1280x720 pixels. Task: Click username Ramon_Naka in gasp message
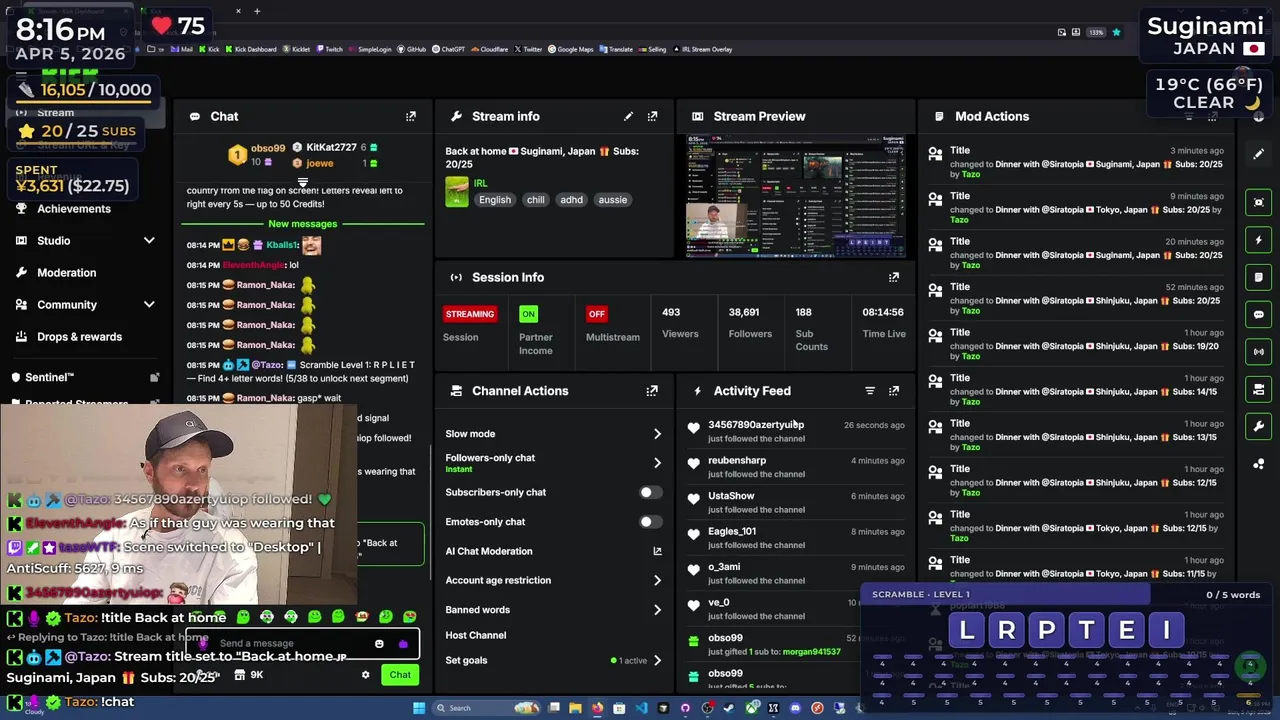(x=265, y=398)
